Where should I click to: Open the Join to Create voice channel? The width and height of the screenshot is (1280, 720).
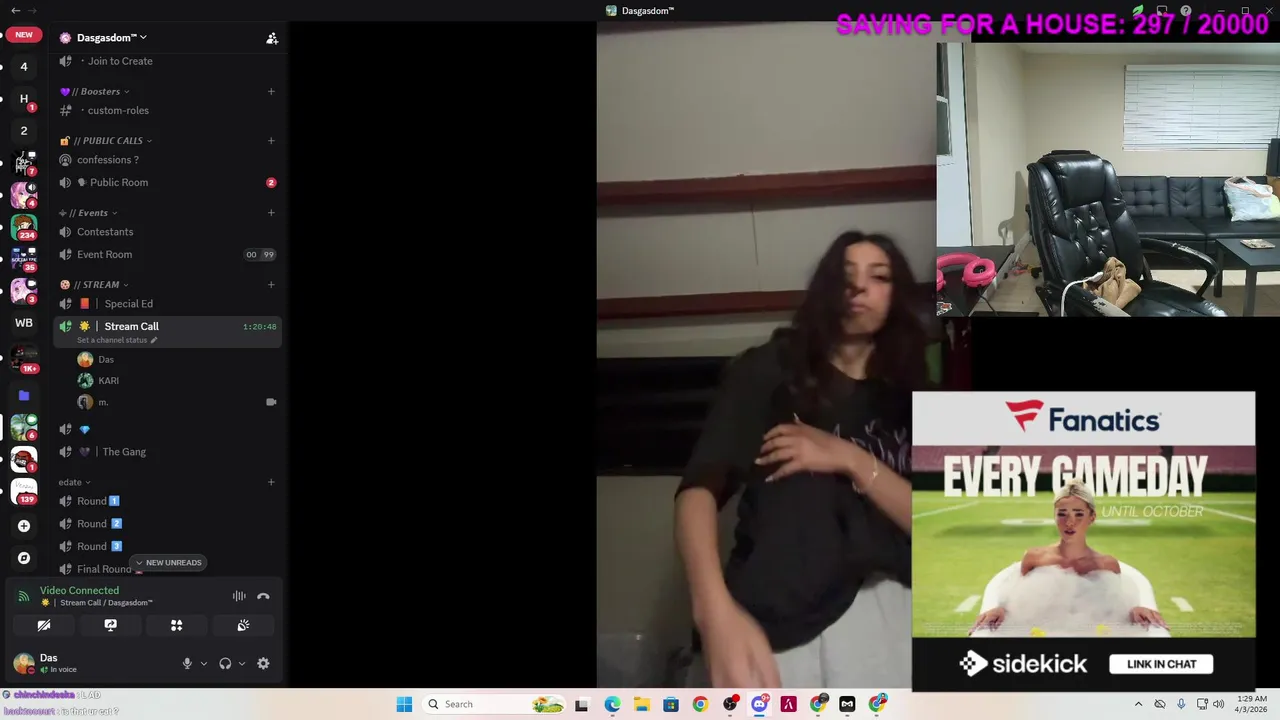click(120, 61)
